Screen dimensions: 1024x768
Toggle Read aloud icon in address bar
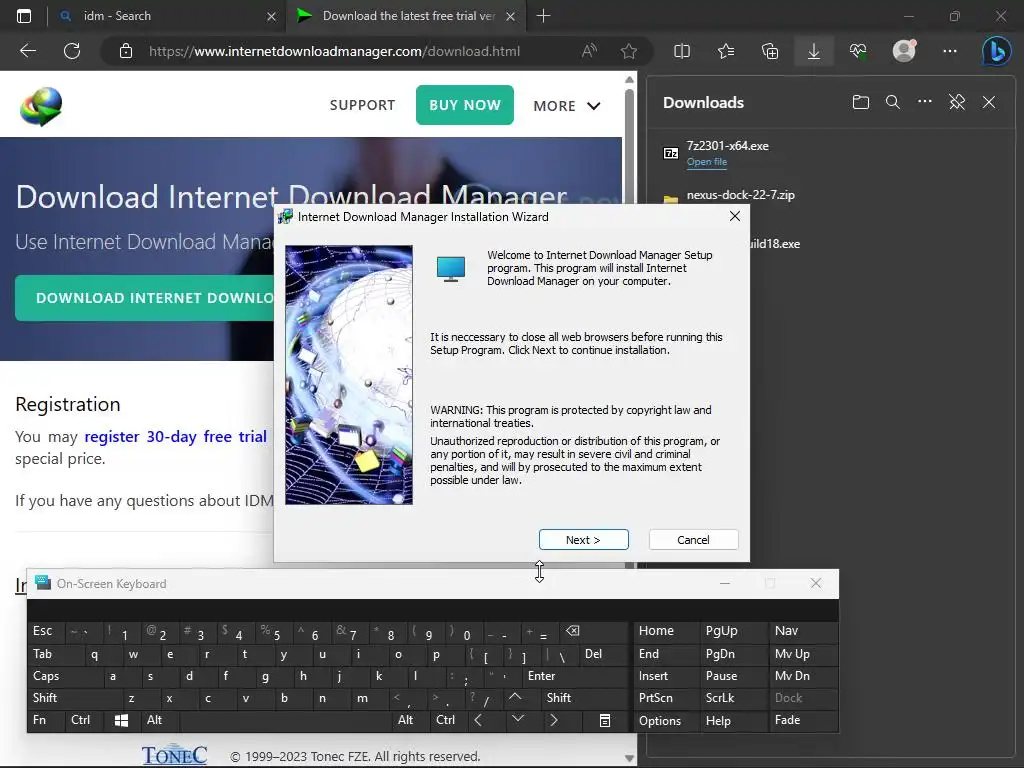click(x=589, y=51)
